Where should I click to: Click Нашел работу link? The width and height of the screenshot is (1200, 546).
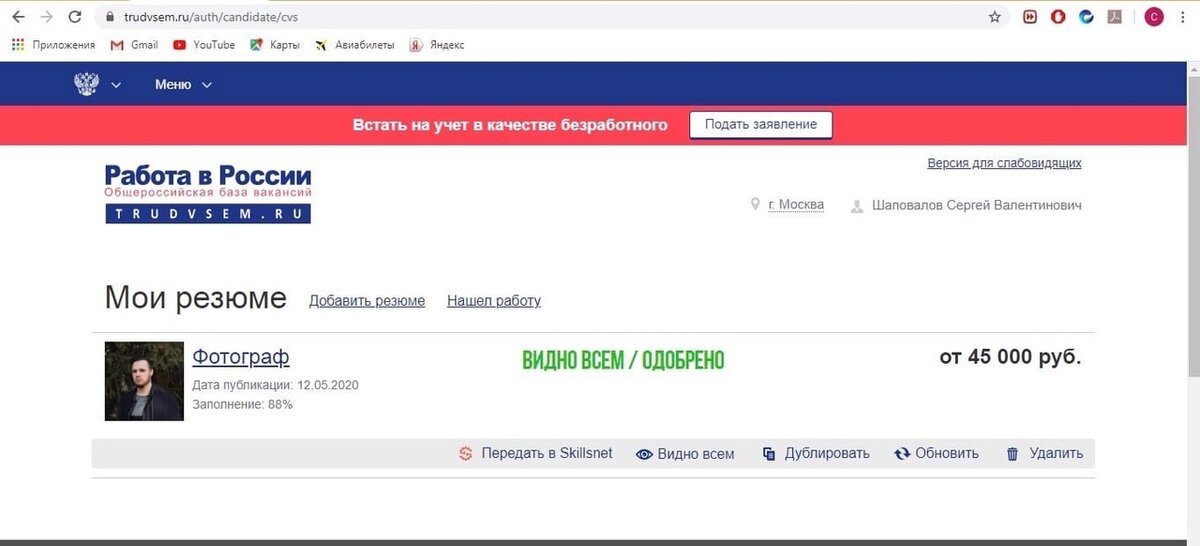494,300
